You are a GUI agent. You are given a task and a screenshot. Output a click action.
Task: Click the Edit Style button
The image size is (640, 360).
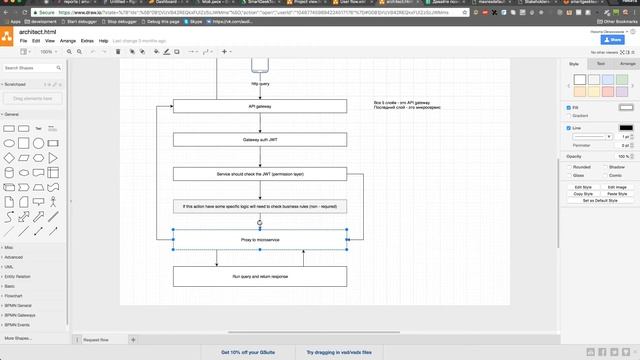coord(583,187)
